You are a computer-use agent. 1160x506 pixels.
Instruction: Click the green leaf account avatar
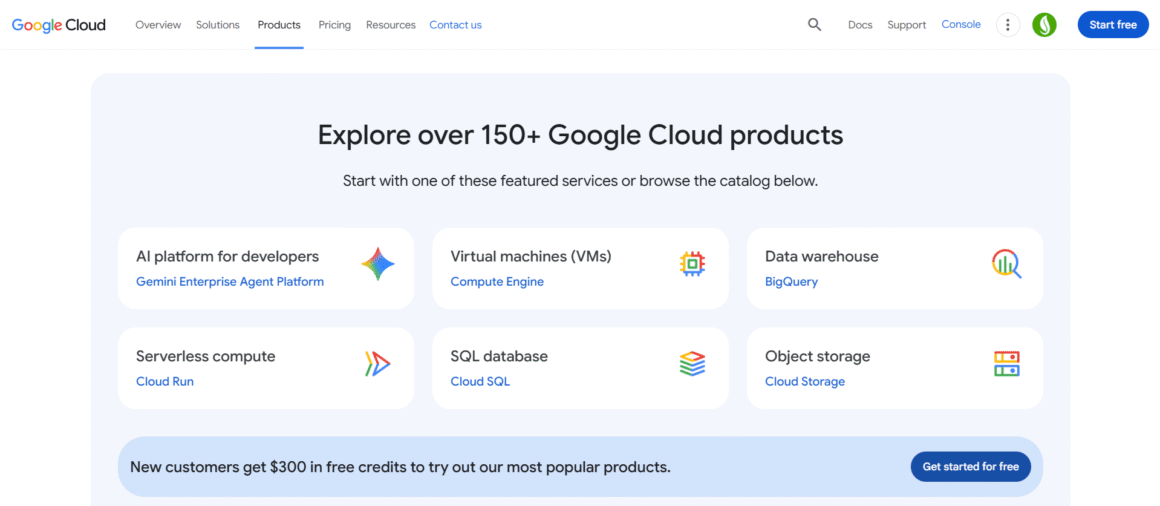tap(1045, 25)
